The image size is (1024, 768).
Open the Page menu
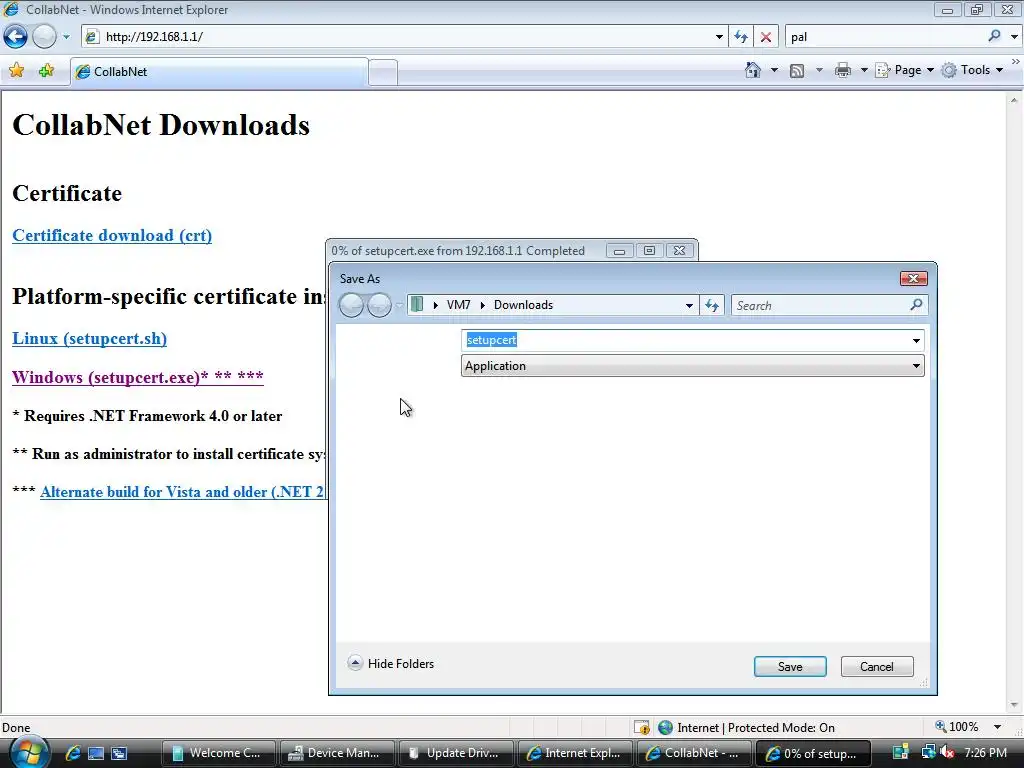tap(904, 70)
